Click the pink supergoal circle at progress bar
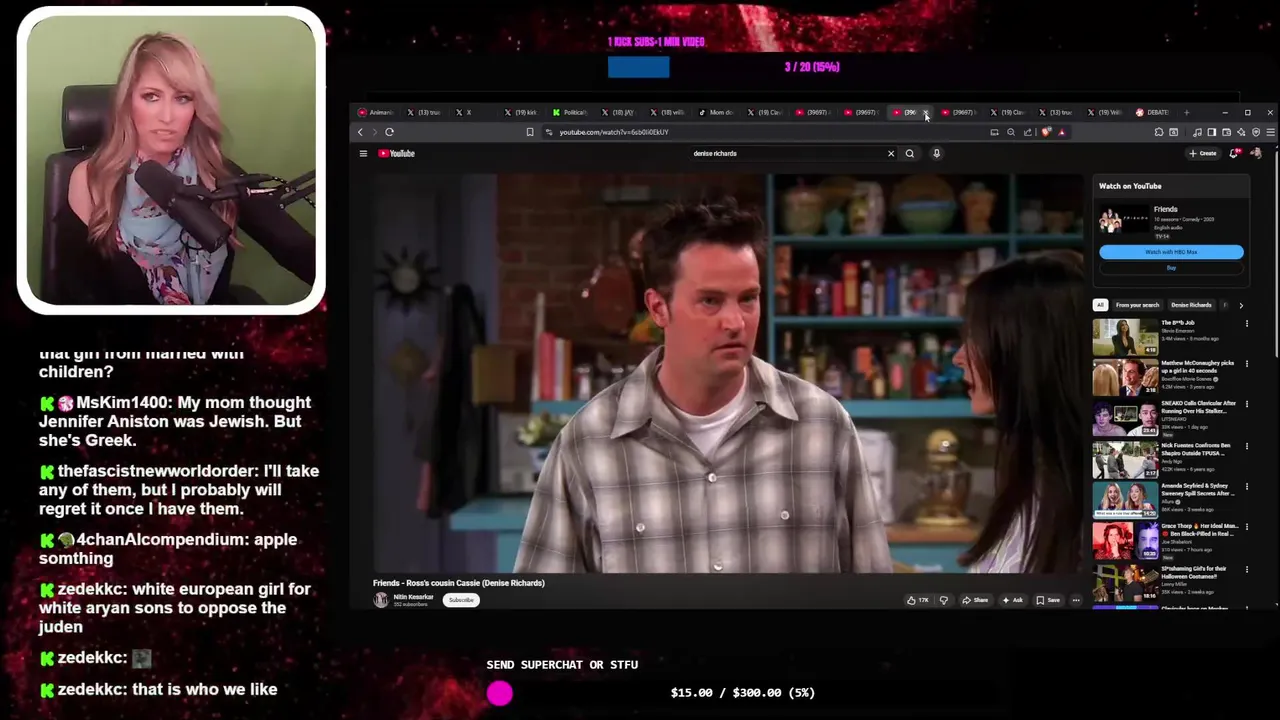This screenshot has height=720, width=1280. point(500,693)
